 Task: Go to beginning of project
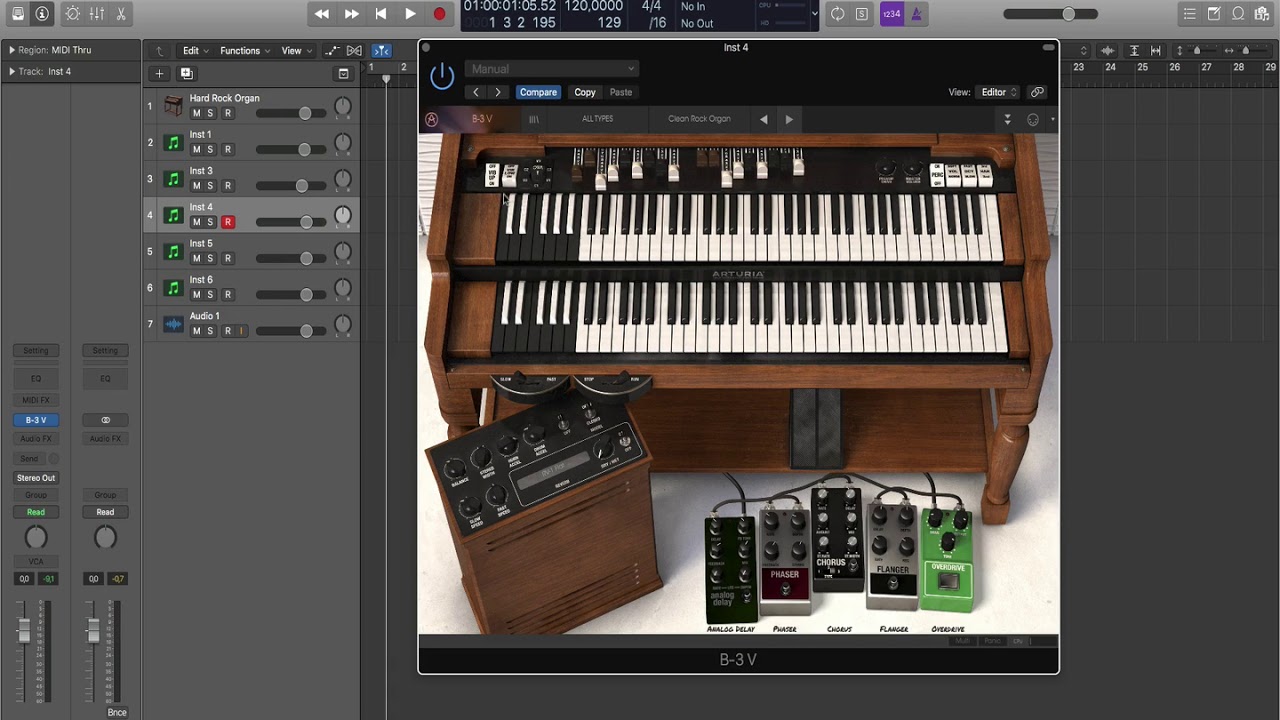click(381, 14)
